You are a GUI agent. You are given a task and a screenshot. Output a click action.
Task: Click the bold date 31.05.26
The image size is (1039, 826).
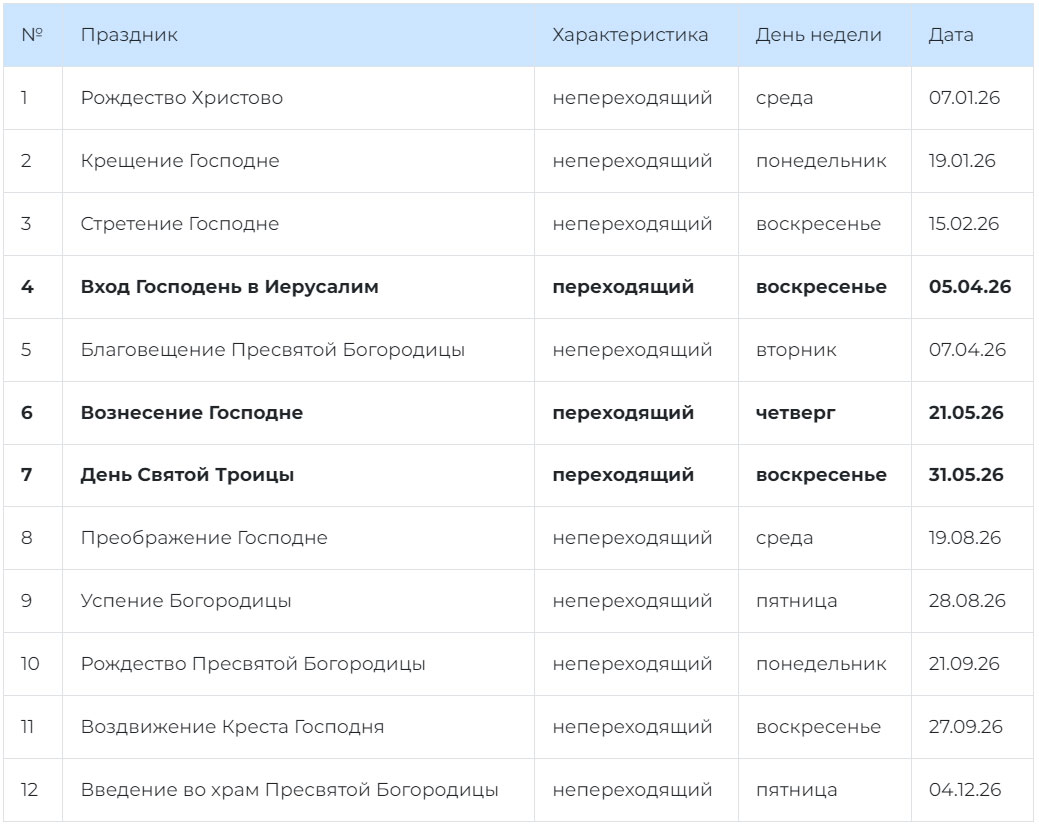(x=965, y=475)
